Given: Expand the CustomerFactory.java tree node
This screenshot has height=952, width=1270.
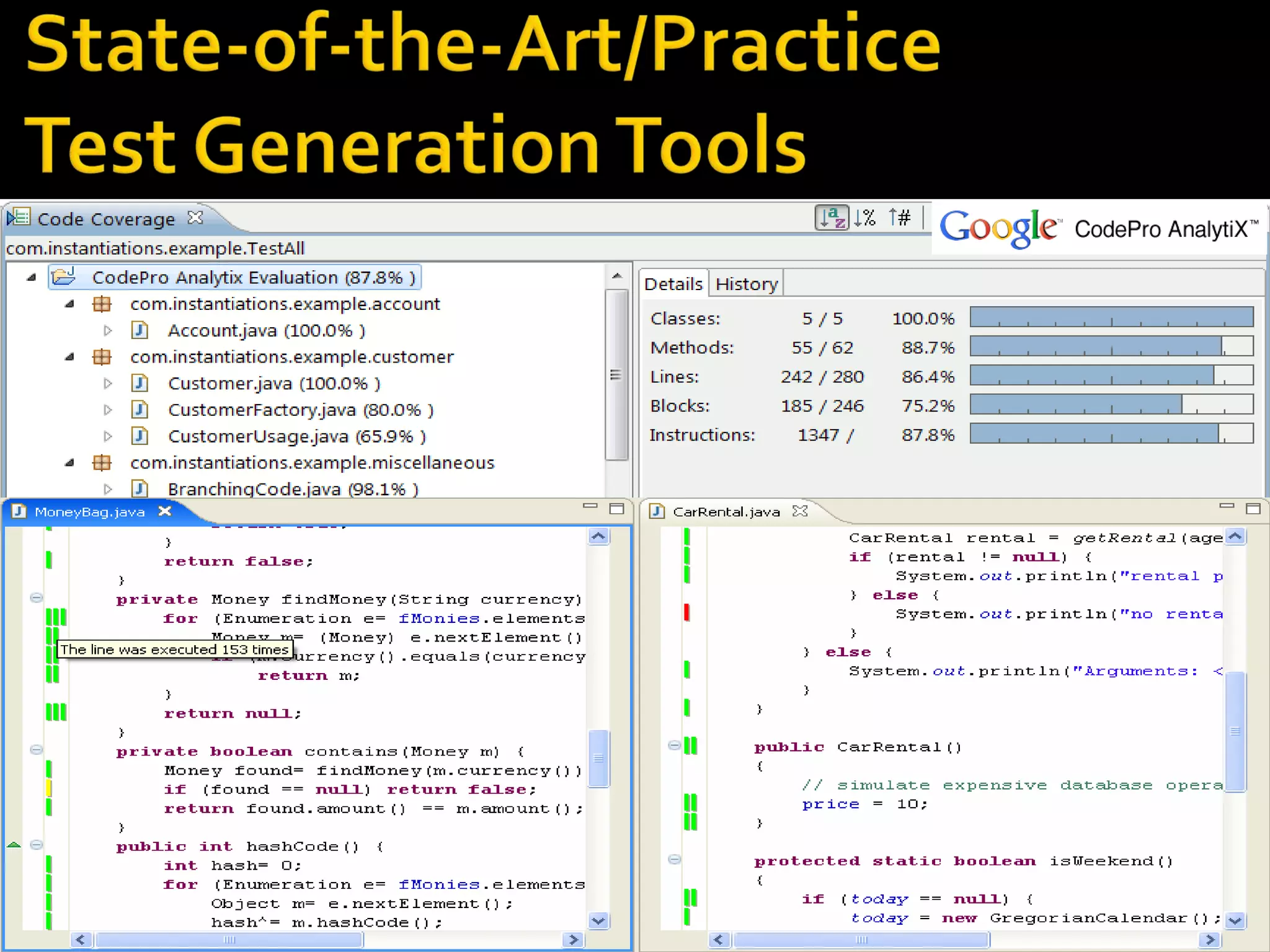Looking at the screenshot, I should point(108,410).
